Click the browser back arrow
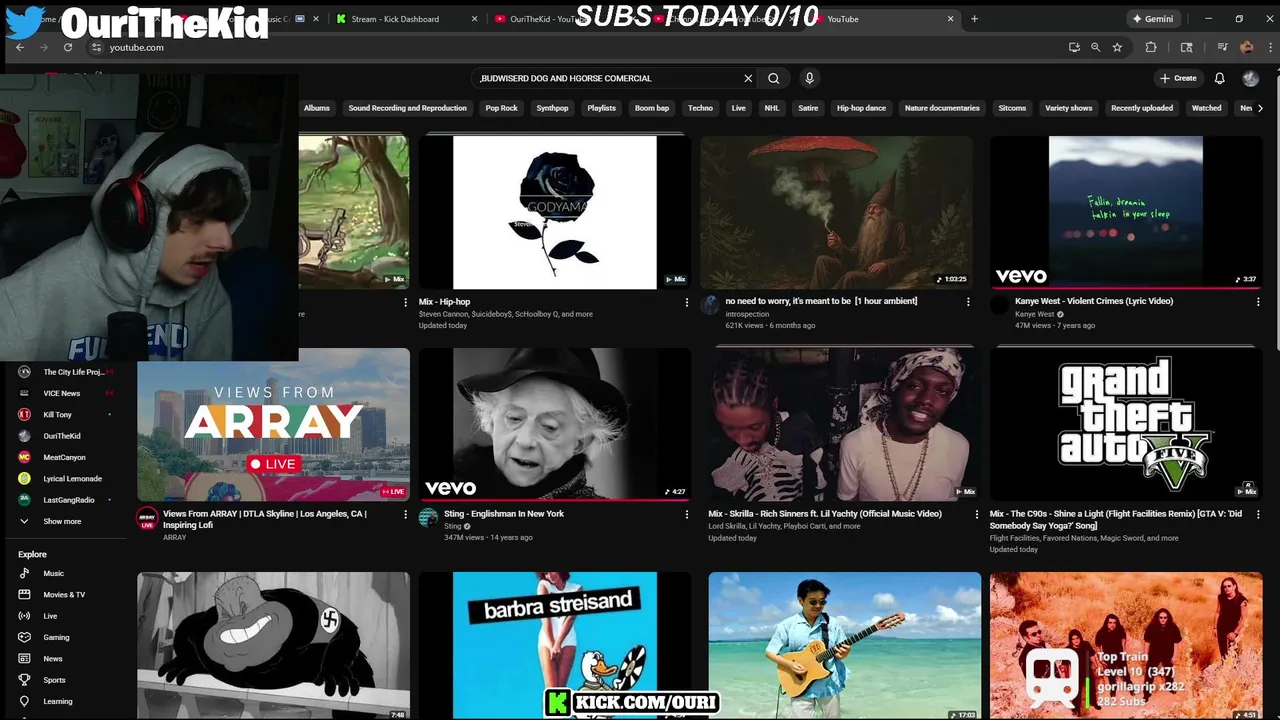This screenshot has height=720, width=1280. pos(19,47)
